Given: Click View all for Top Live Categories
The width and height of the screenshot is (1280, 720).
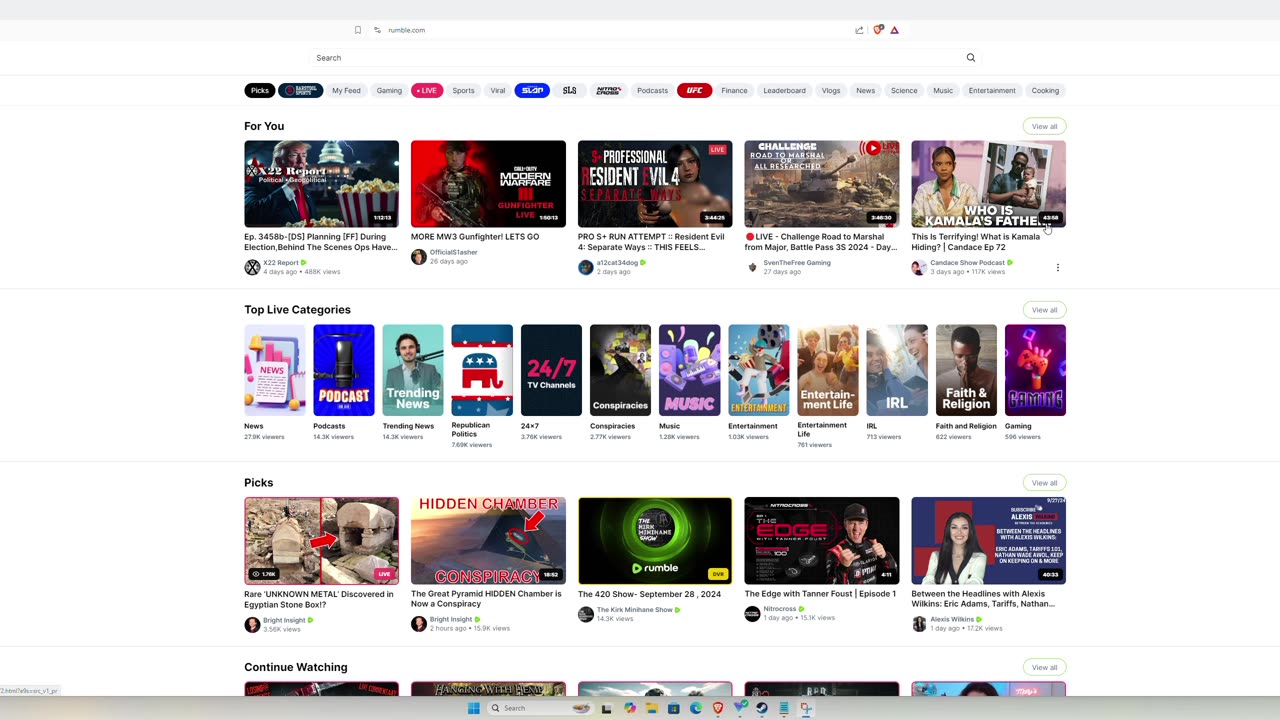Looking at the screenshot, I should tap(1044, 310).
